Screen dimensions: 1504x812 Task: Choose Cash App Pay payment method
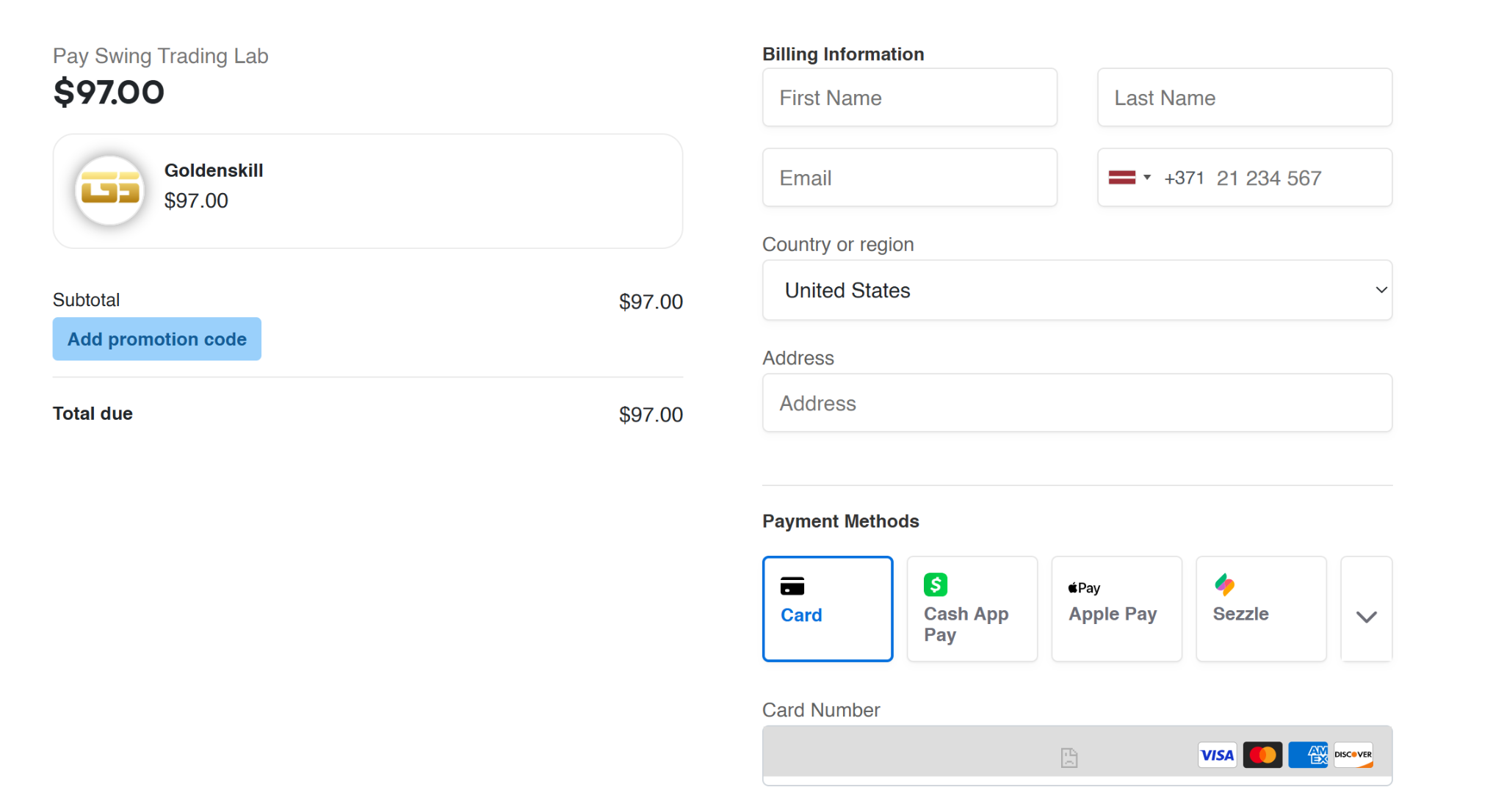click(972, 609)
